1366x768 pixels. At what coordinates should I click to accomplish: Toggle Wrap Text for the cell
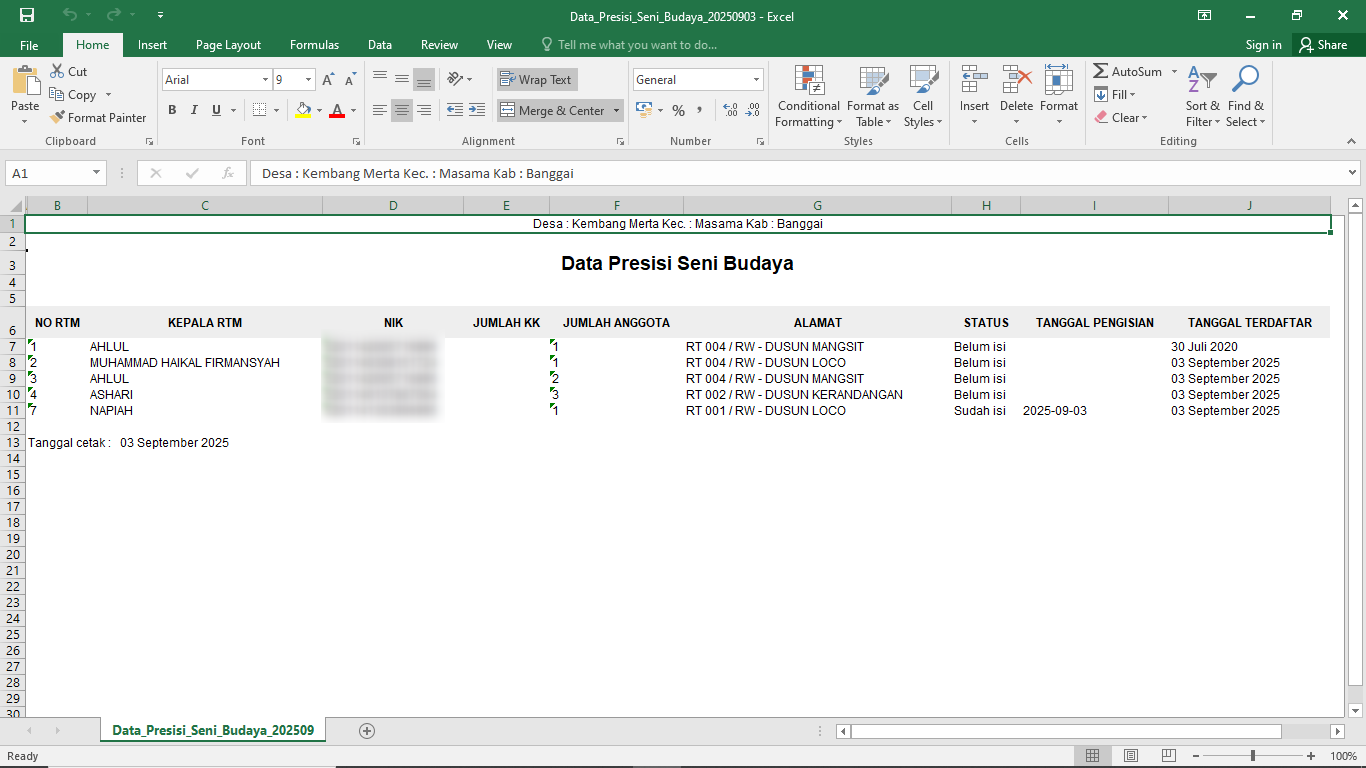pos(536,80)
